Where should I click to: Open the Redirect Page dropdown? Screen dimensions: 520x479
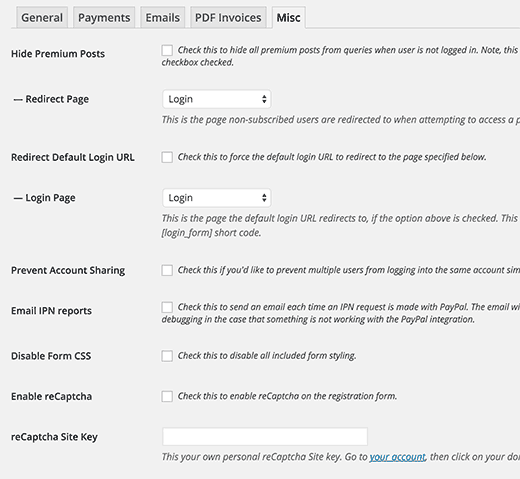point(217,99)
